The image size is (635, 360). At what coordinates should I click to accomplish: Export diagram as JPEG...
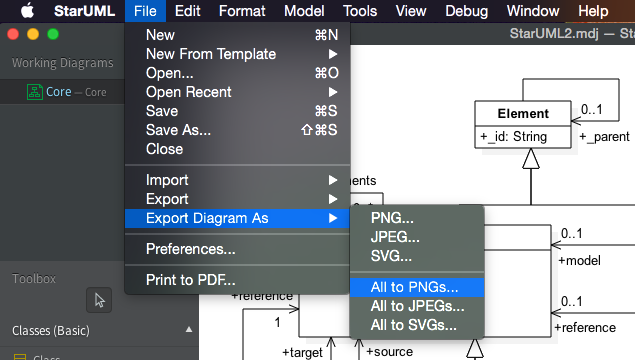[417, 237]
